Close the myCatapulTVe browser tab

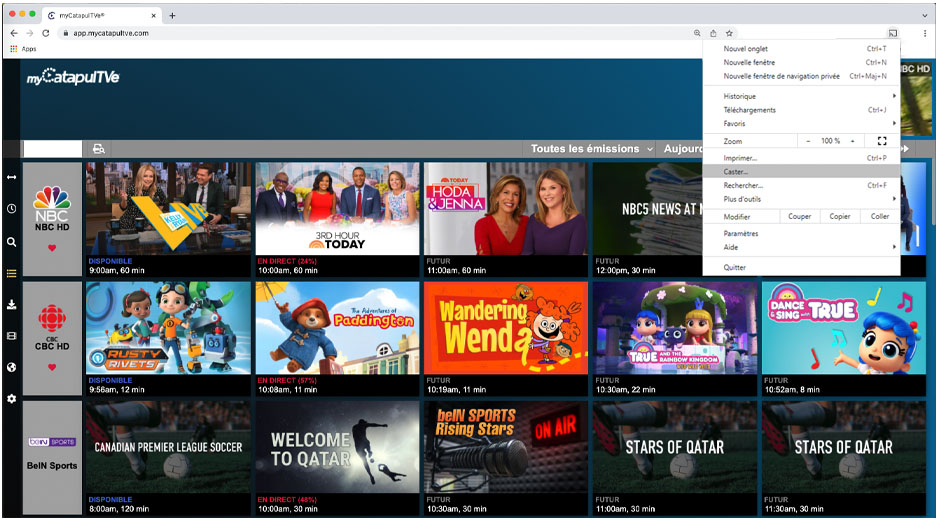click(x=154, y=16)
